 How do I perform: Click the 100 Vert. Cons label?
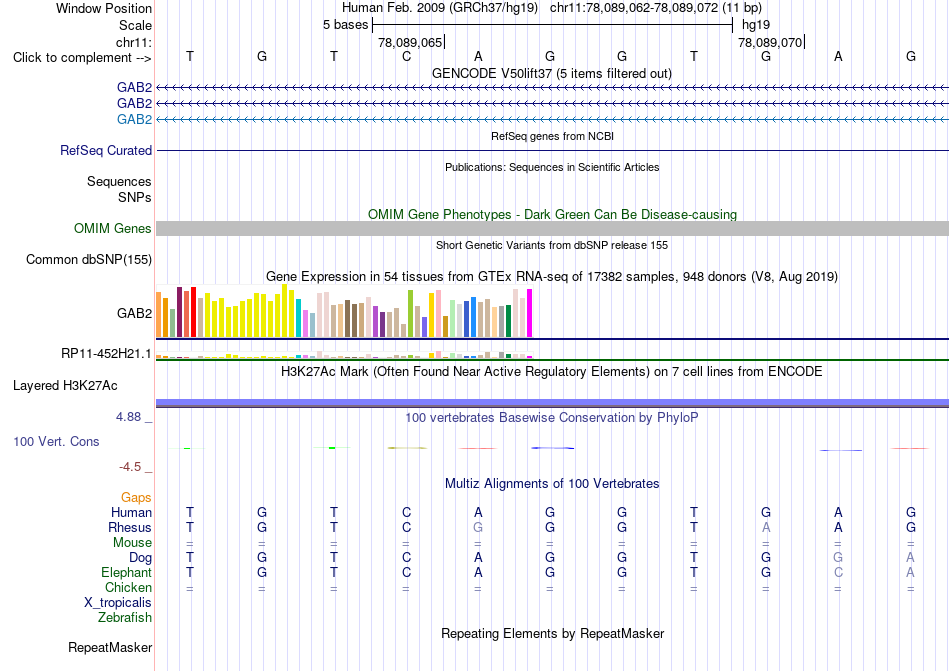click(56, 441)
